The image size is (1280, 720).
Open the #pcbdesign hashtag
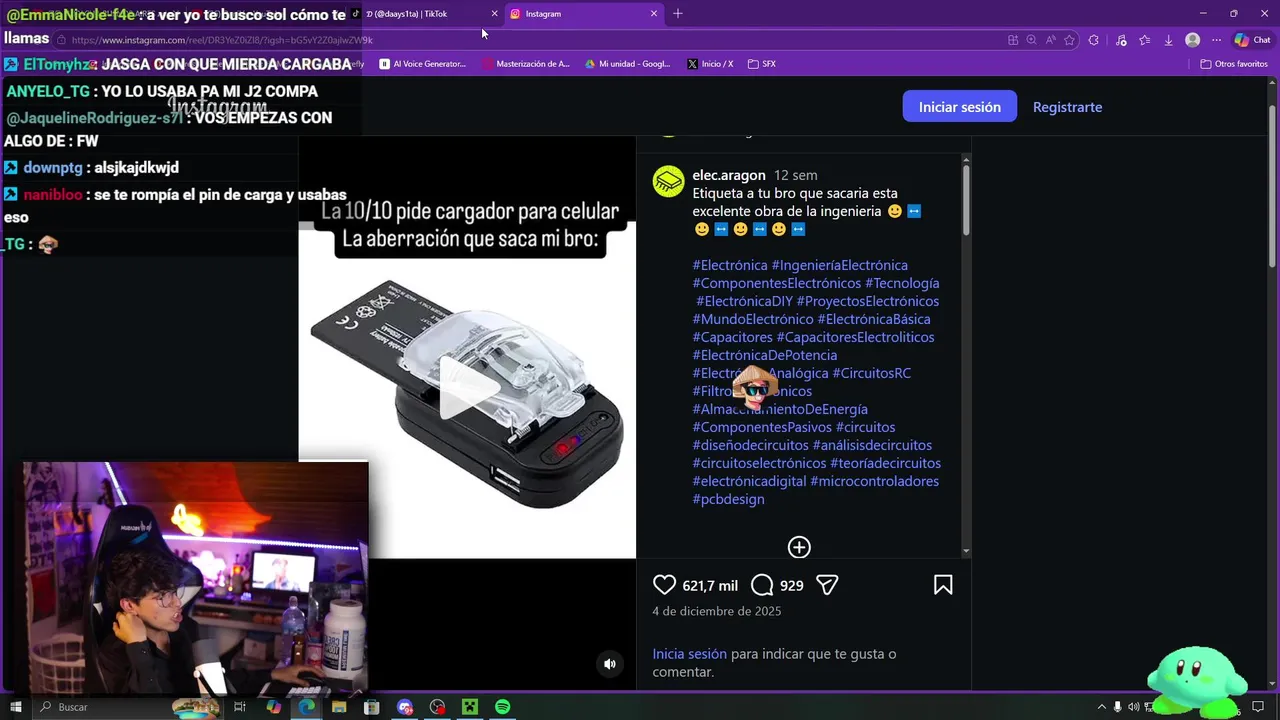(729, 499)
